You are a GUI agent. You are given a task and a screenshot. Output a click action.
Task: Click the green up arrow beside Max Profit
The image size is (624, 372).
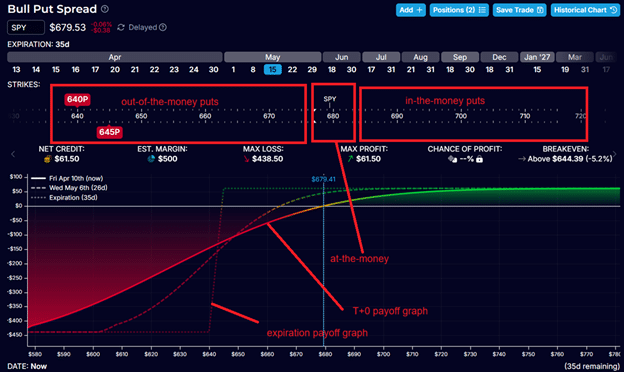tap(350, 159)
